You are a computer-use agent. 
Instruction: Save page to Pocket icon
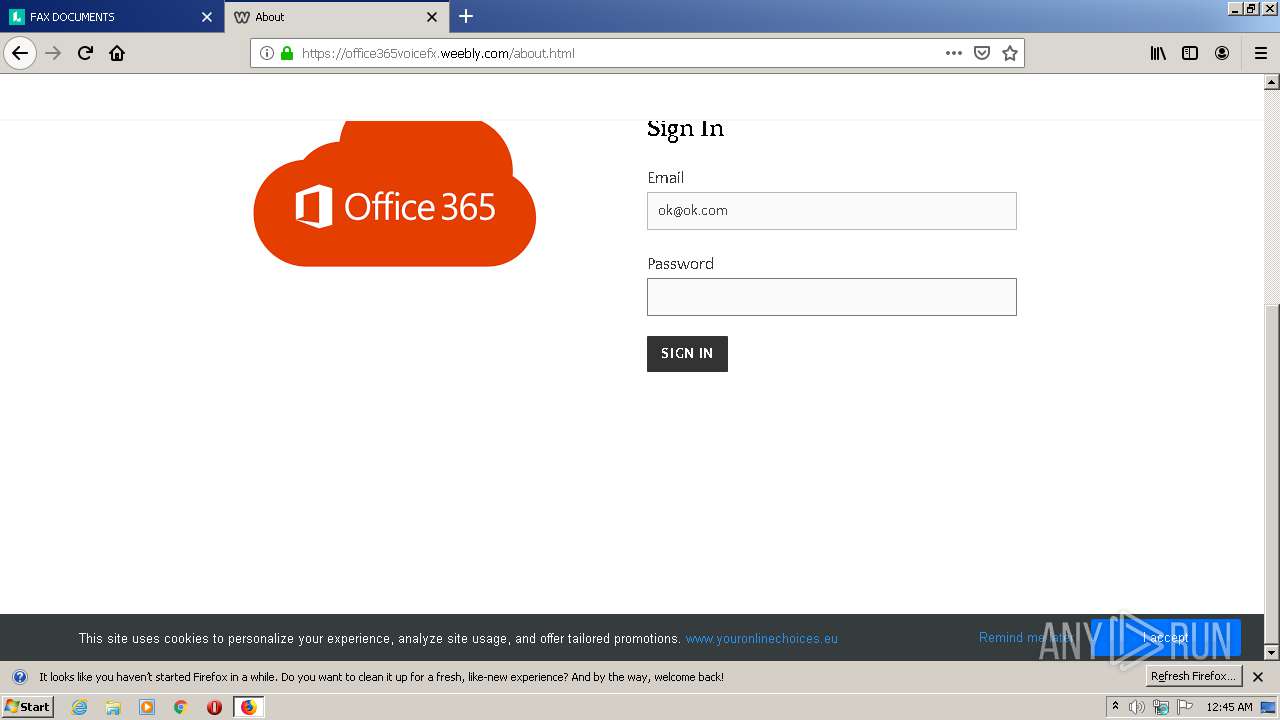coord(982,53)
